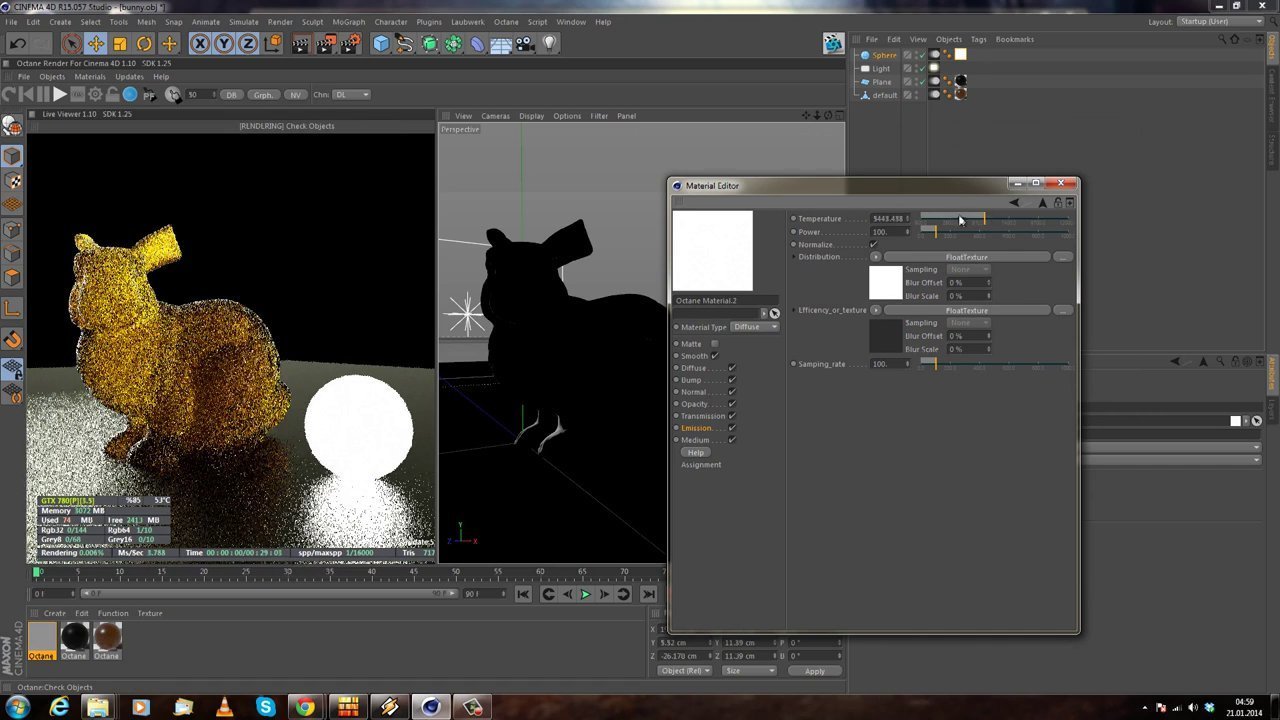Disable the Emission channel checkbox
Viewport: 1280px width, 720px height.
(732, 428)
